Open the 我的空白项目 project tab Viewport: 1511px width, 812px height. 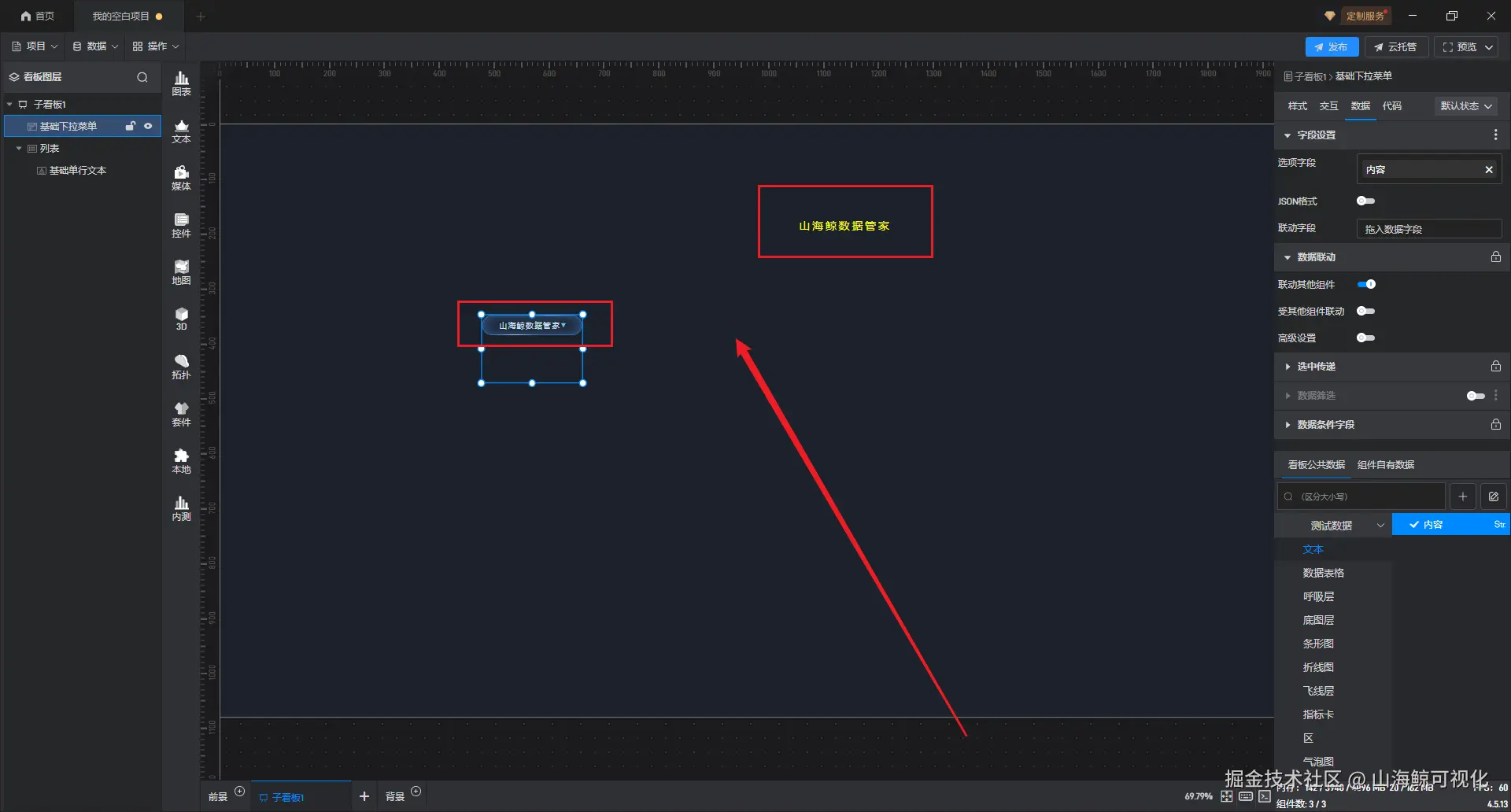click(x=127, y=16)
